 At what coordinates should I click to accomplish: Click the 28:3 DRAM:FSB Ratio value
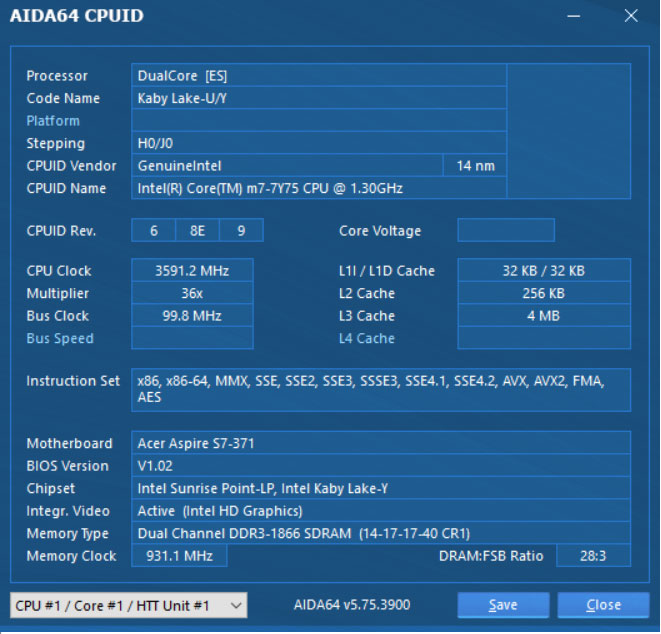point(593,556)
